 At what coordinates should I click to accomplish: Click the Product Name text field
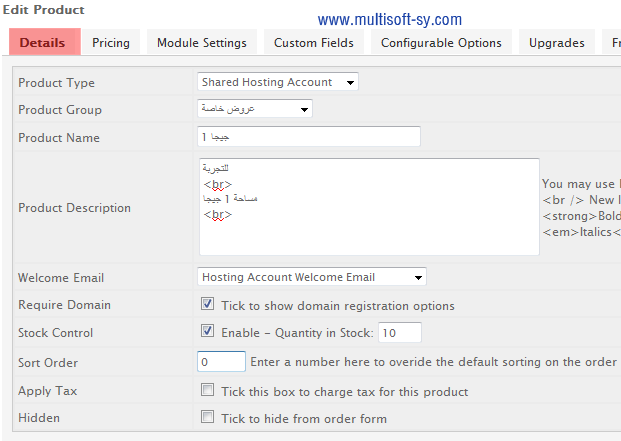pos(309,137)
